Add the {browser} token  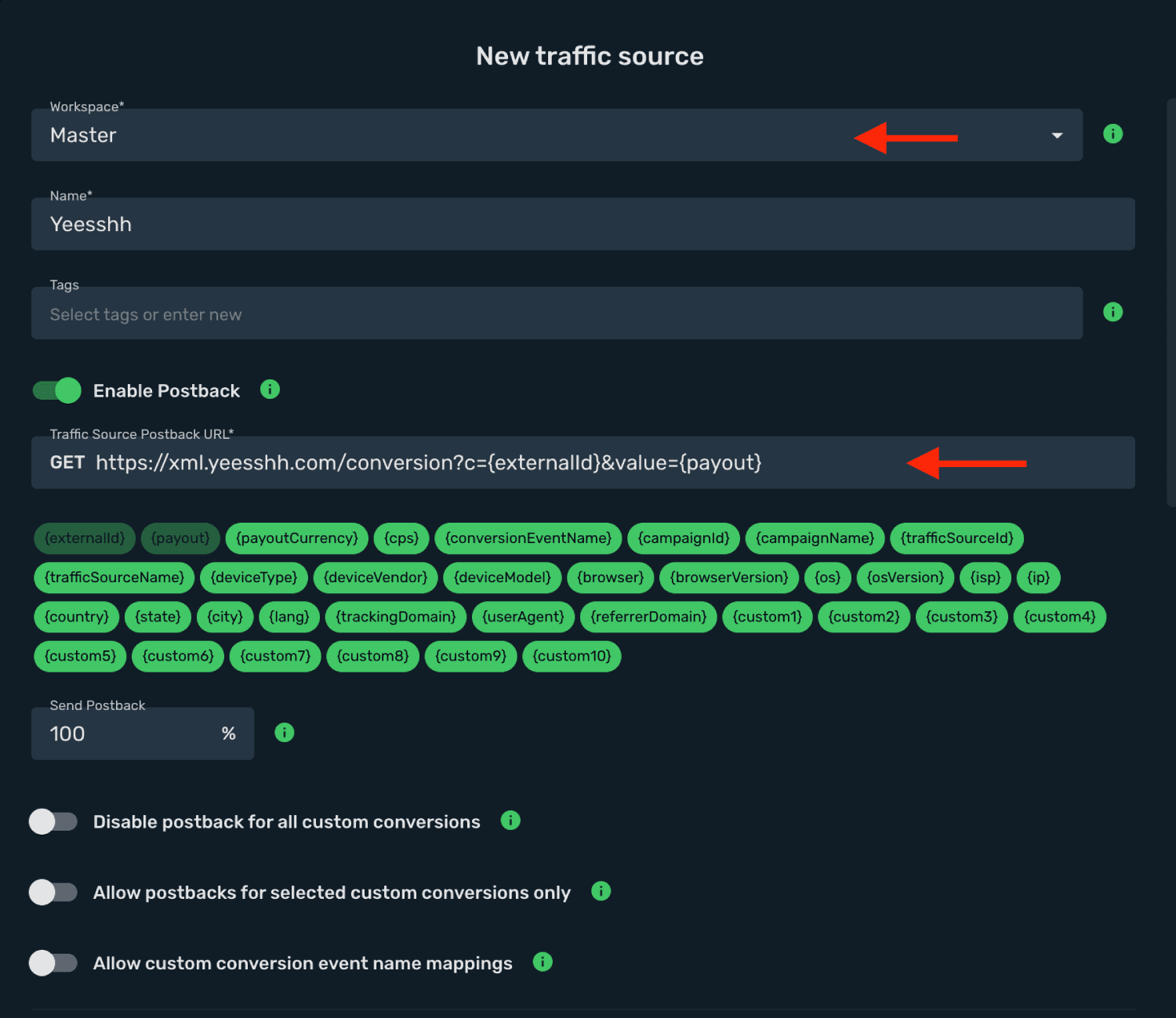(611, 578)
